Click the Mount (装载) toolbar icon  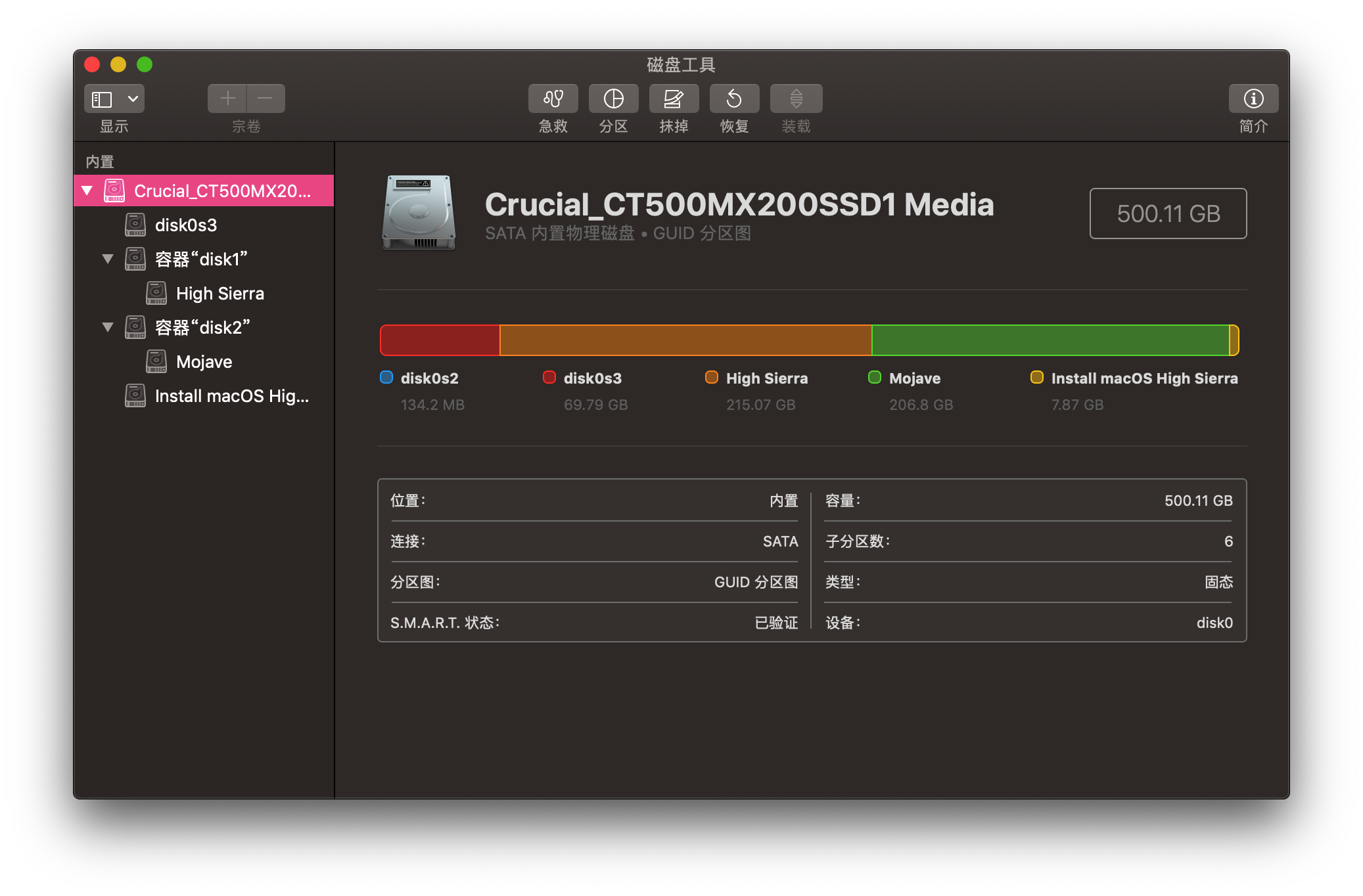point(796,99)
